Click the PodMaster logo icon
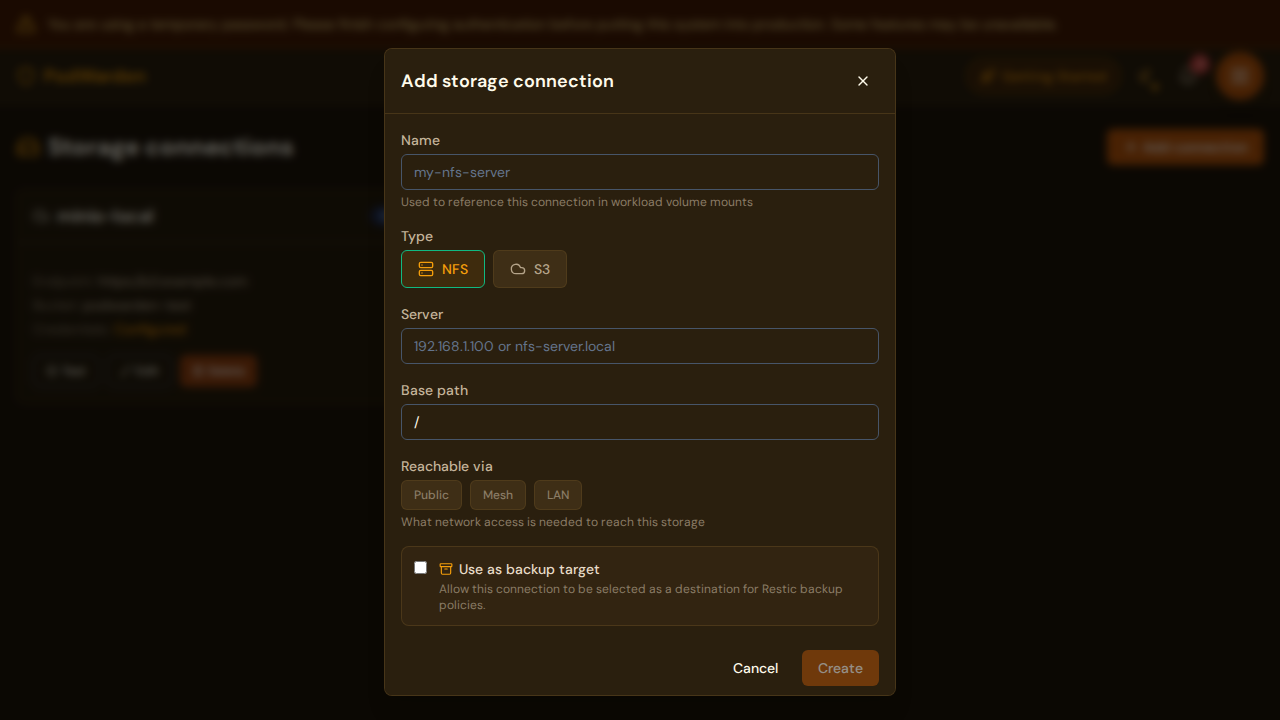 click(x=26, y=76)
